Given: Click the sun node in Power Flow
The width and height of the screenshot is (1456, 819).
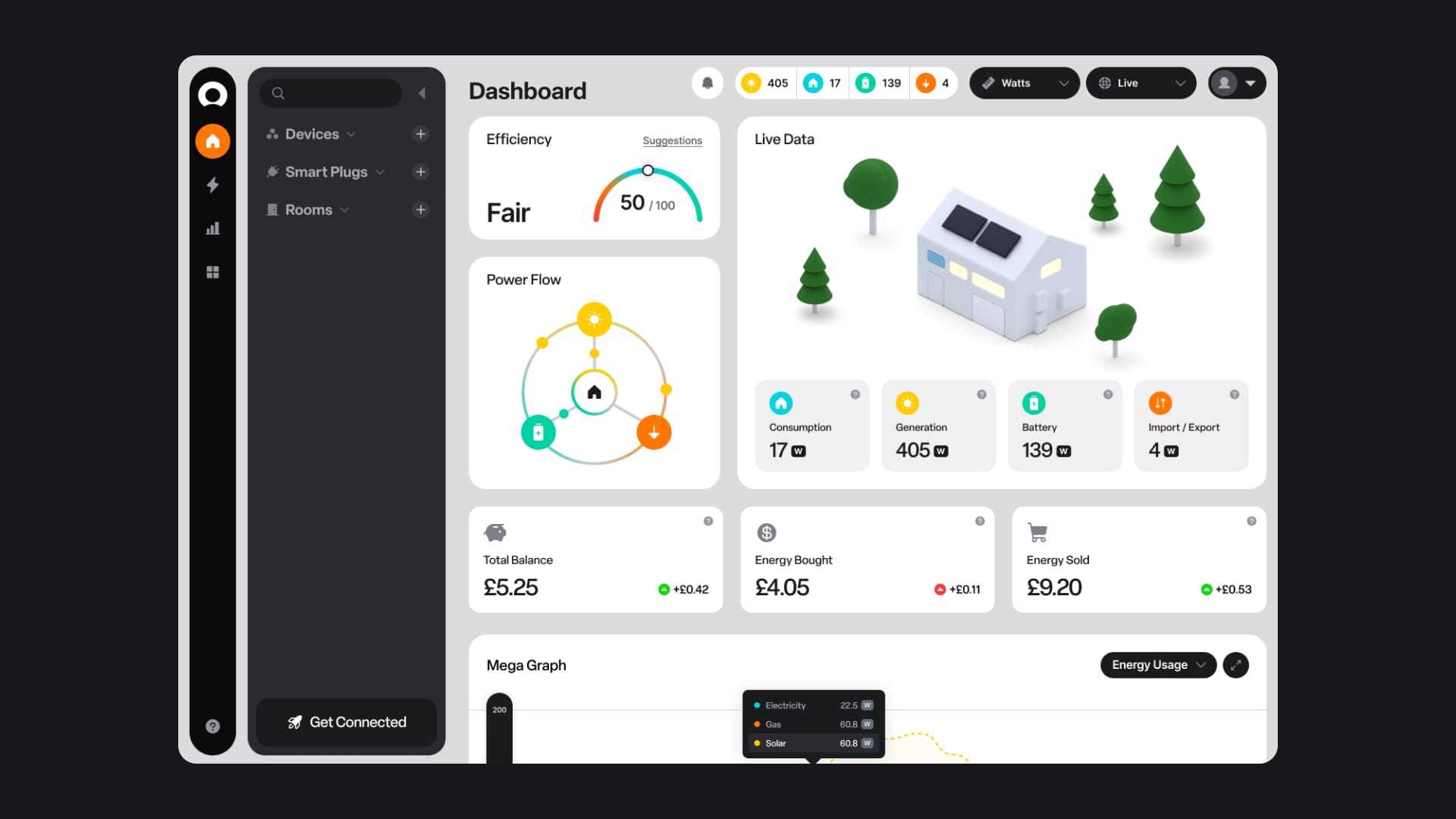Looking at the screenshot, I should click(594, 319).
